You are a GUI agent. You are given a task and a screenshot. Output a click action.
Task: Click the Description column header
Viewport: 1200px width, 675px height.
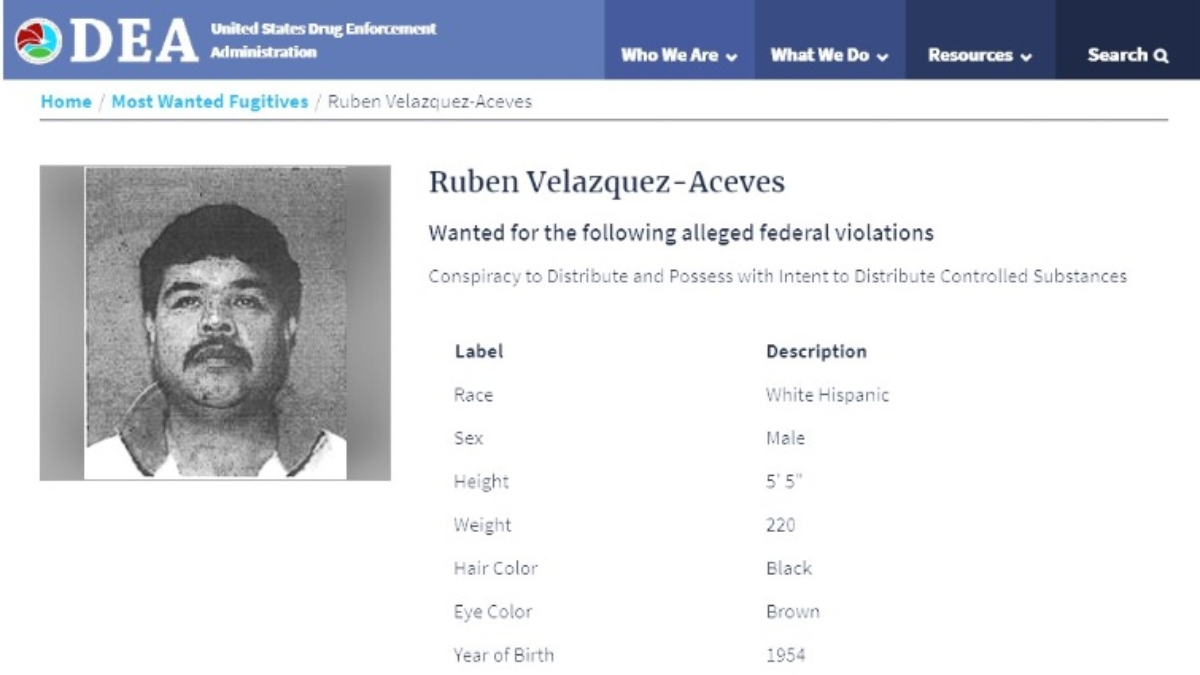coord(816,352)
